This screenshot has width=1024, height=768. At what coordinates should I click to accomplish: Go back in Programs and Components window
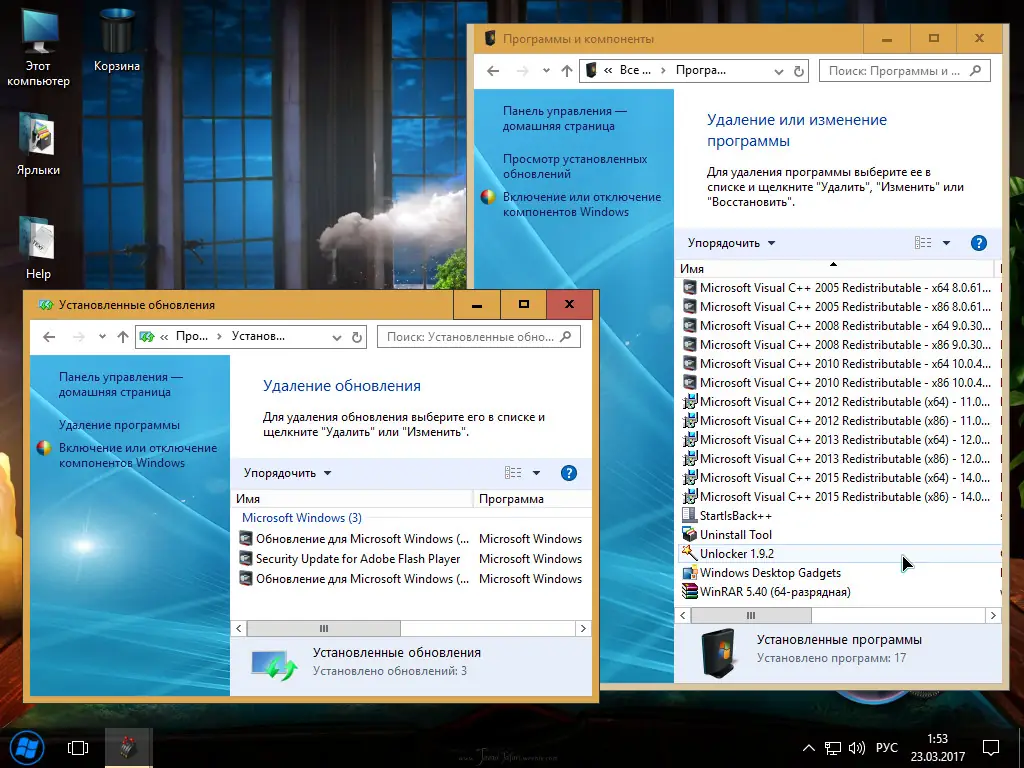[493, 71]
